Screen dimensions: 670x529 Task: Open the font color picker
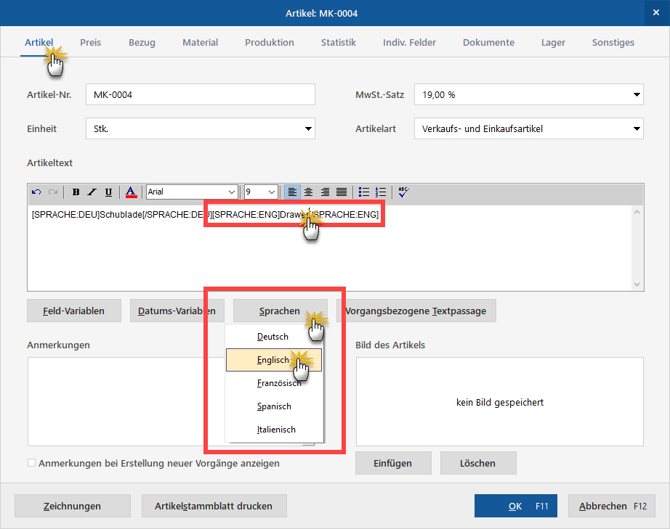click(131, 192)
